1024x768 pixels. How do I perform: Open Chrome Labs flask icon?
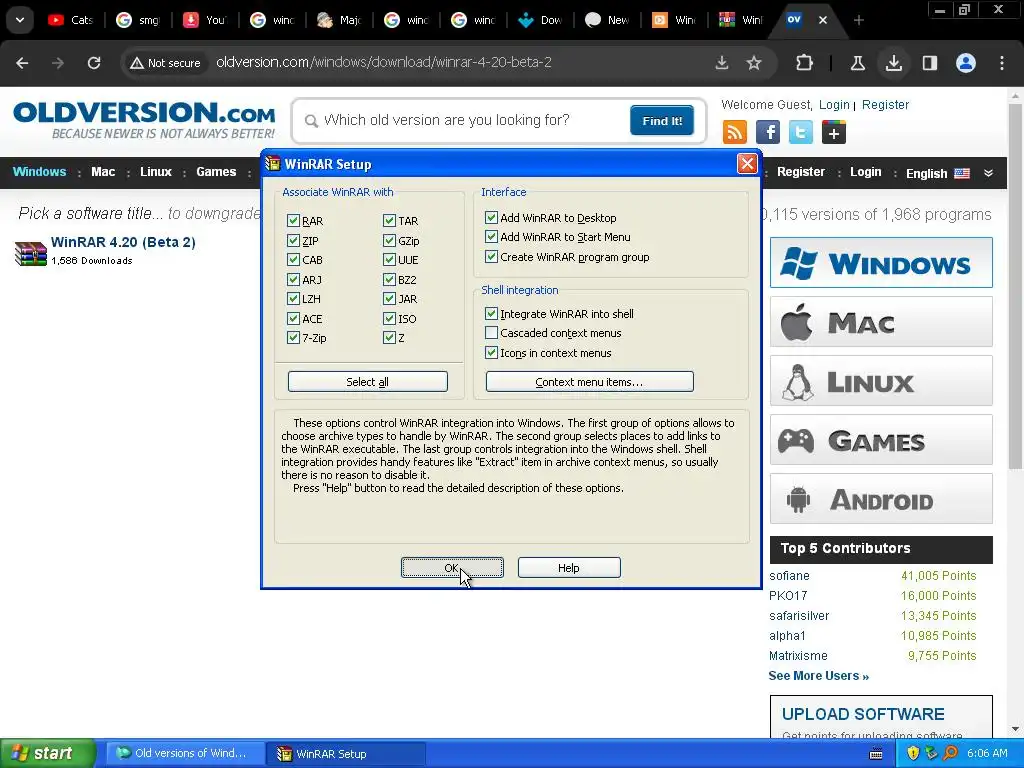point(857,63)
